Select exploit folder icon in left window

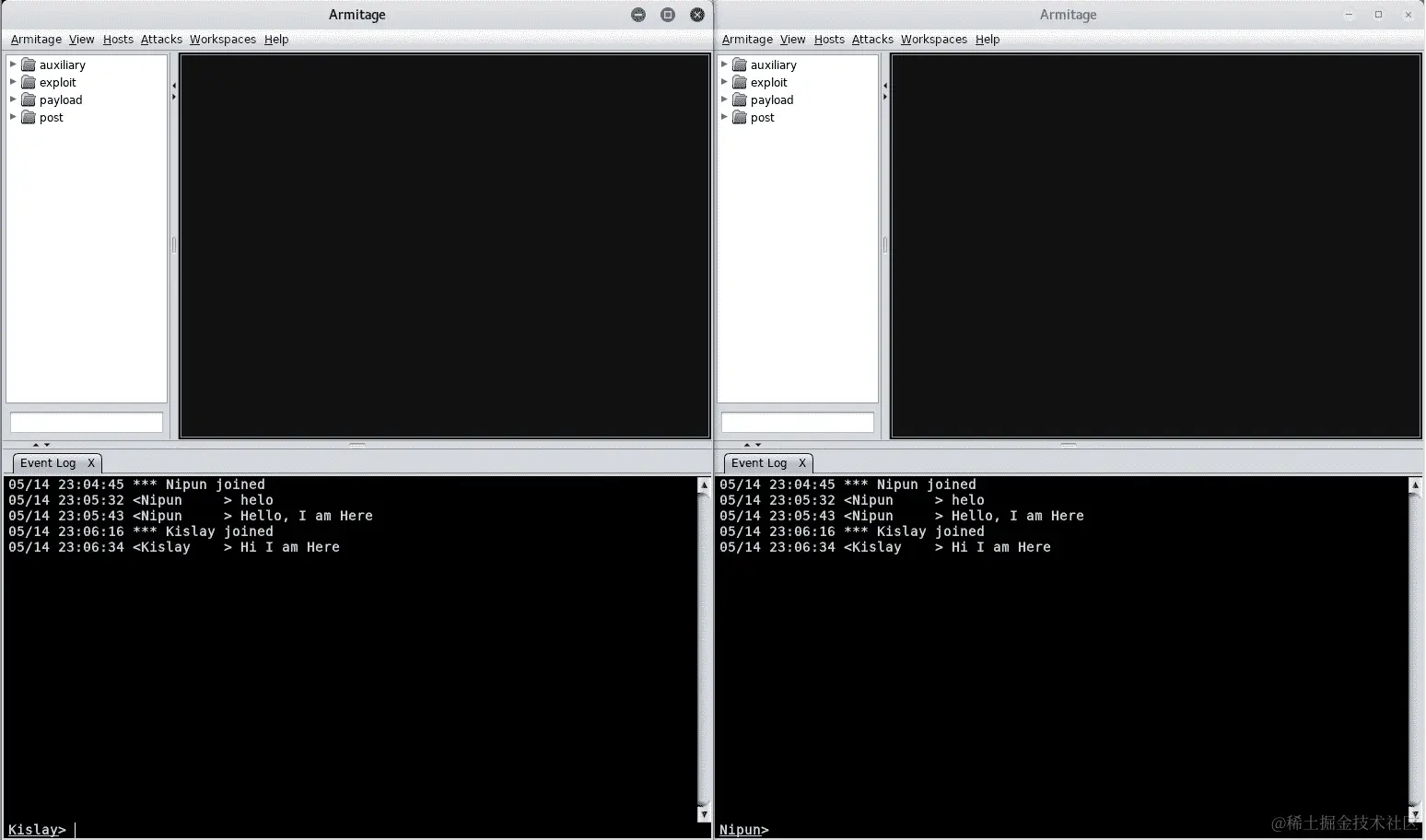29,82
